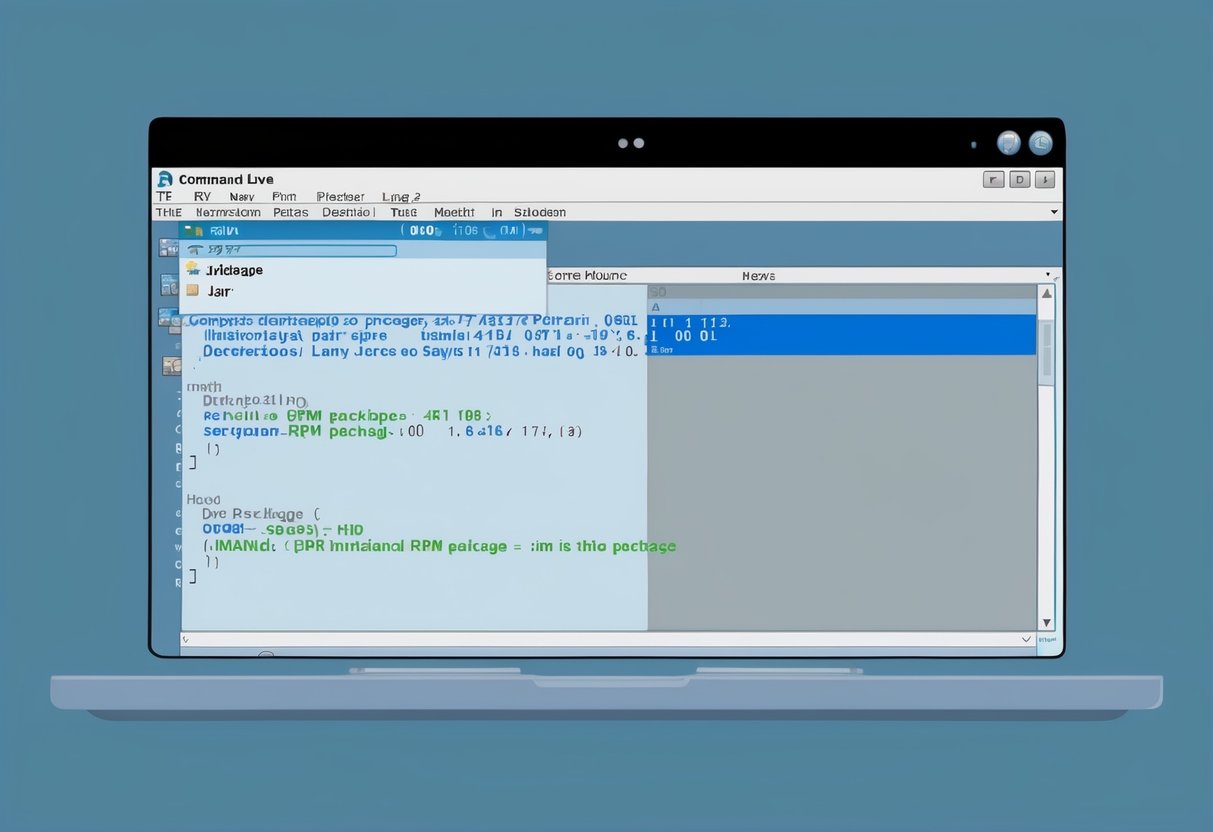Select the Jricldage entry in the list

point(234,270)
